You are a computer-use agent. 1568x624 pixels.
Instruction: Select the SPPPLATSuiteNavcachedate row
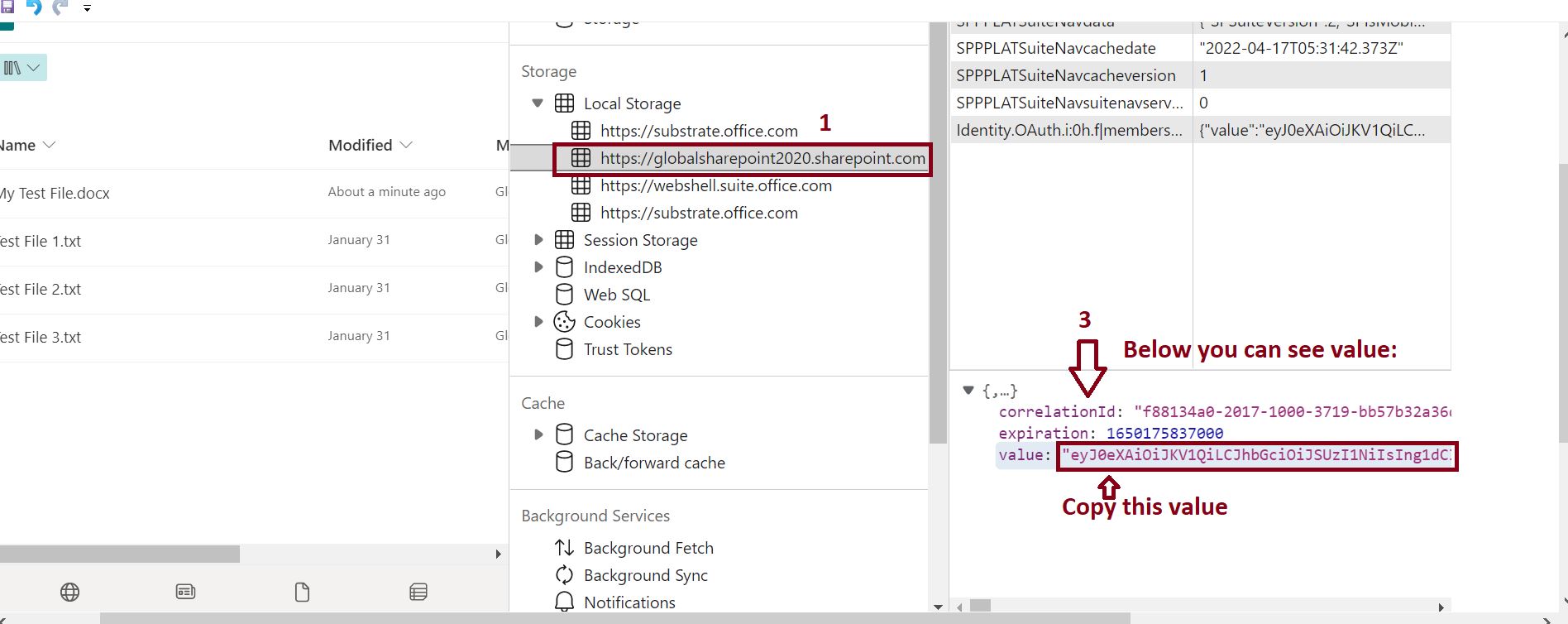[1200, 48]
